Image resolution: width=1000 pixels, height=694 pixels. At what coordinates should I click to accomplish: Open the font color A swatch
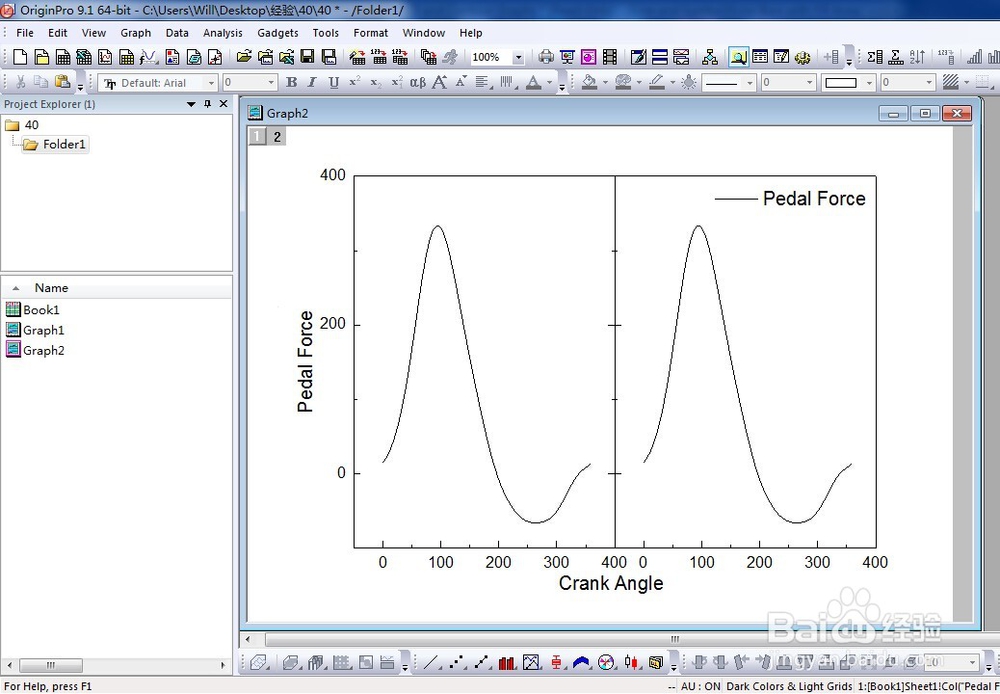(534, 82)
